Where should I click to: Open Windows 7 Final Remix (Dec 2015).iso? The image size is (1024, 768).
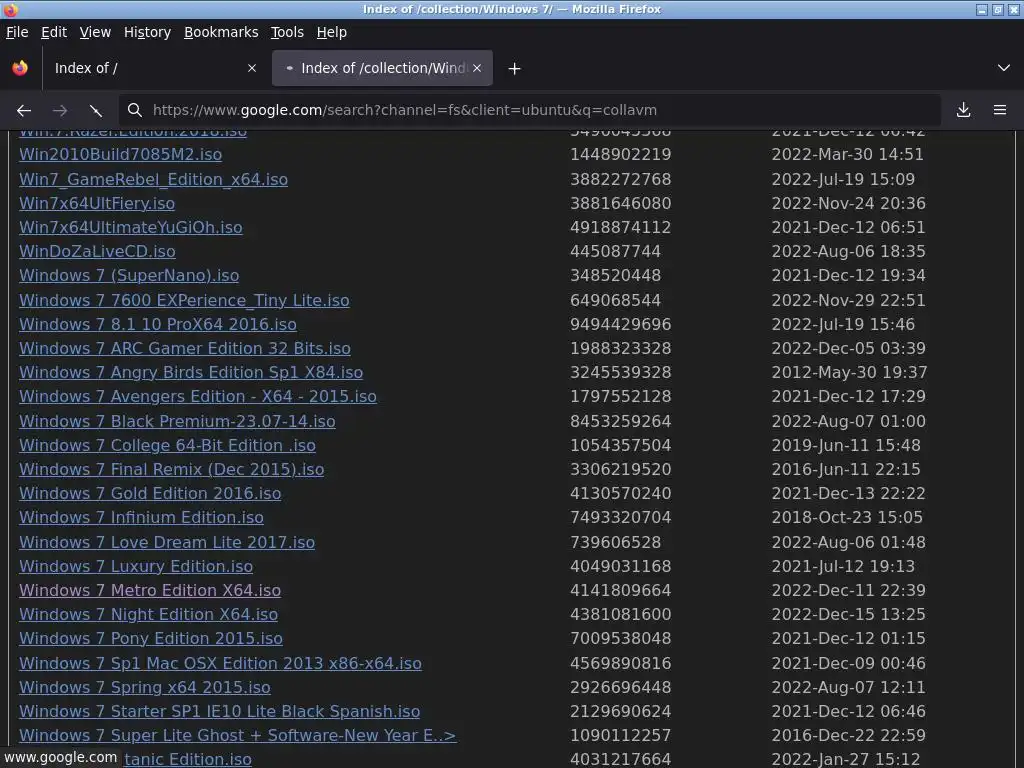coord(172,470)
